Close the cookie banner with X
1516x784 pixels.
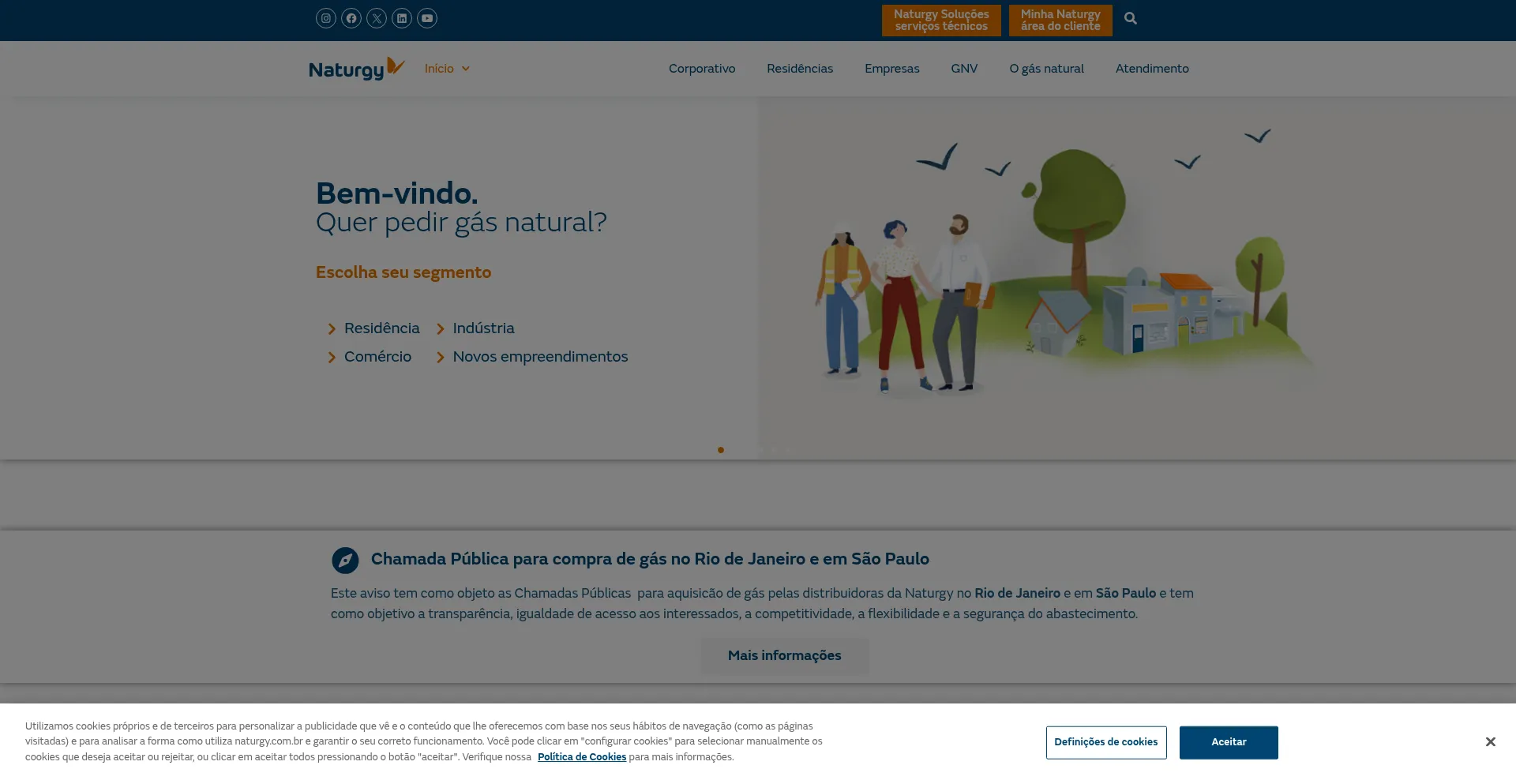coord(1490,741)
